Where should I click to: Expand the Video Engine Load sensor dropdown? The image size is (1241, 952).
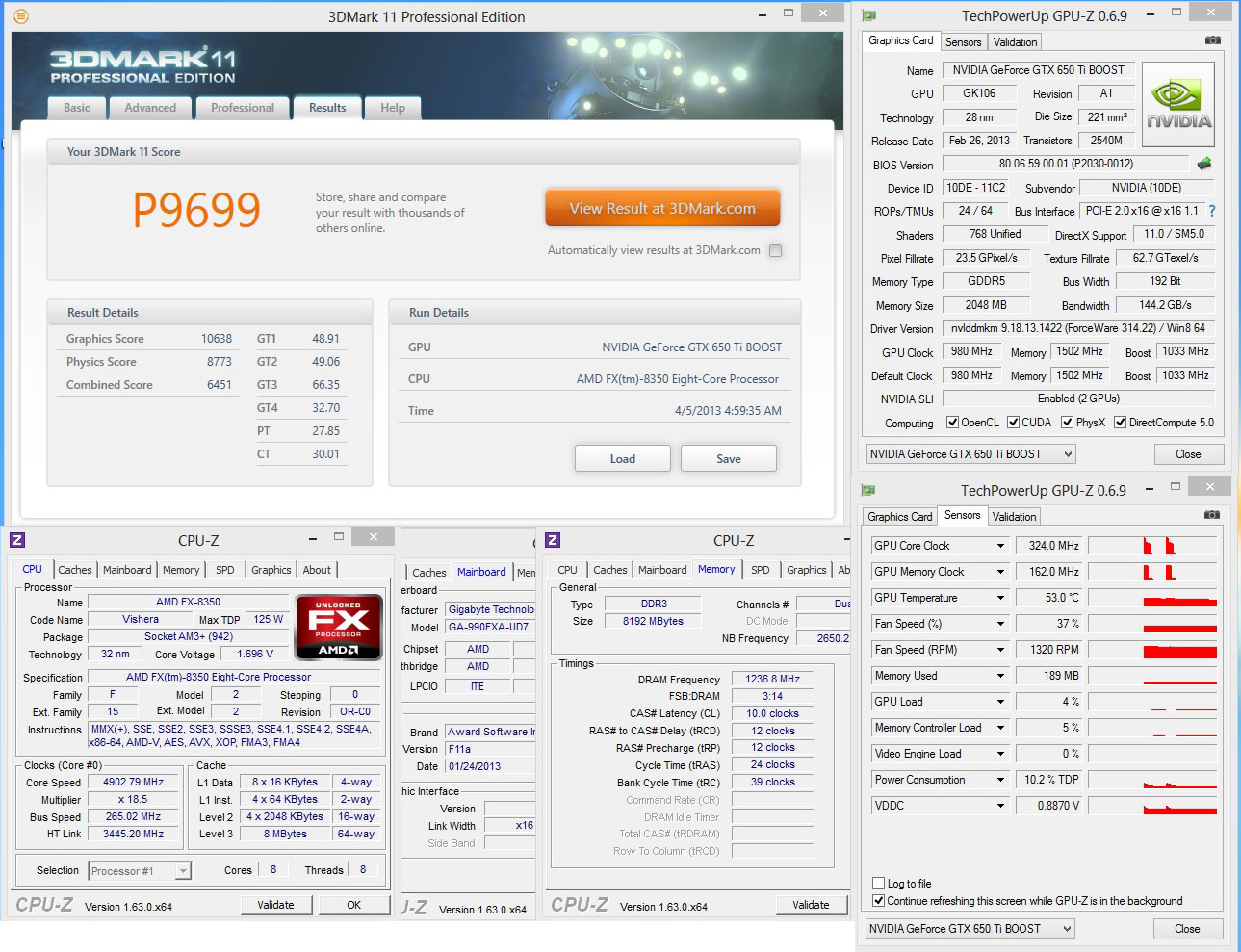point(1000,754)
